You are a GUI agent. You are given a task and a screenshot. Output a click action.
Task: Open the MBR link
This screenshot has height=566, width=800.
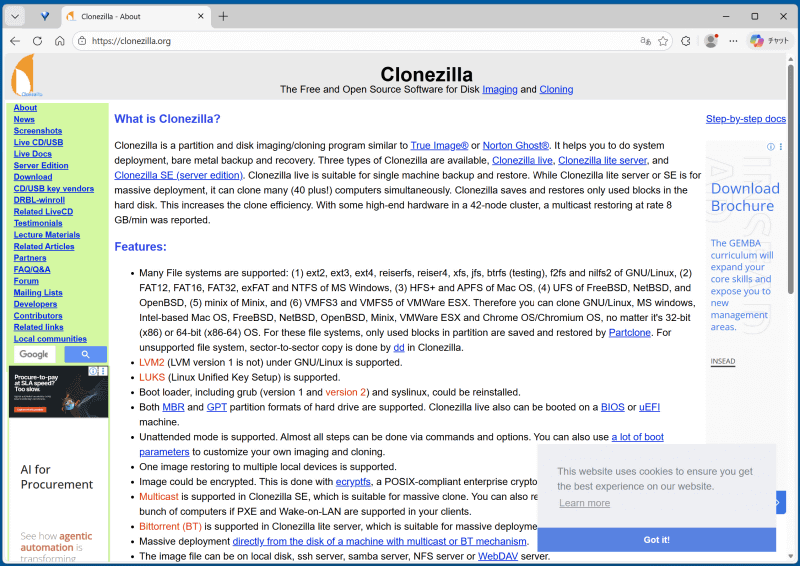(173, 407)
